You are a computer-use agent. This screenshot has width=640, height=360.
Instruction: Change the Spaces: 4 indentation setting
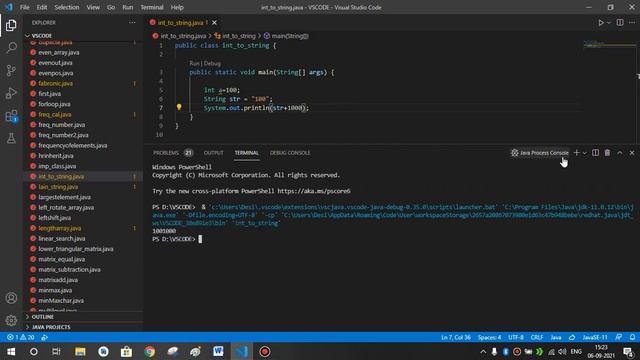coord(489,337)
